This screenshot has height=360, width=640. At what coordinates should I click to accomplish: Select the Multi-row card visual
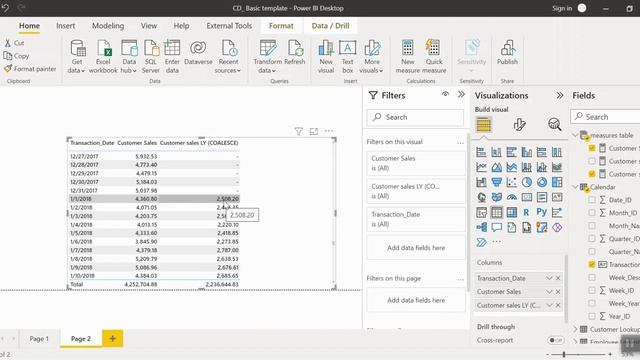tap(542, 198)
